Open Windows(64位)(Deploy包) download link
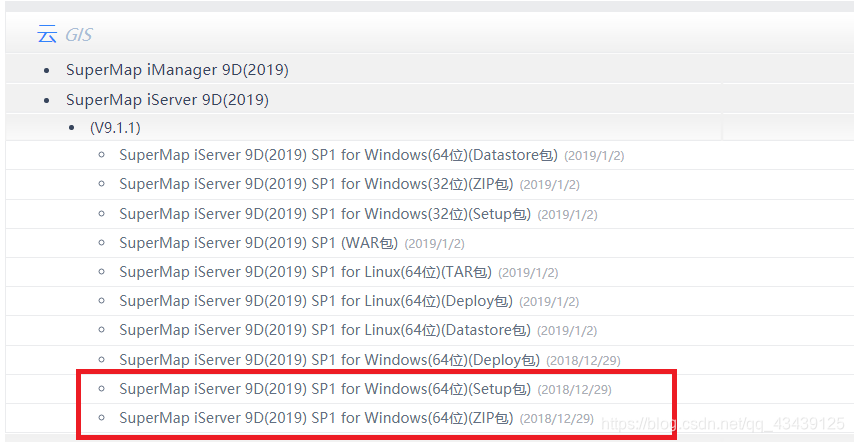854x442 pixels. (x=330, y=360)
